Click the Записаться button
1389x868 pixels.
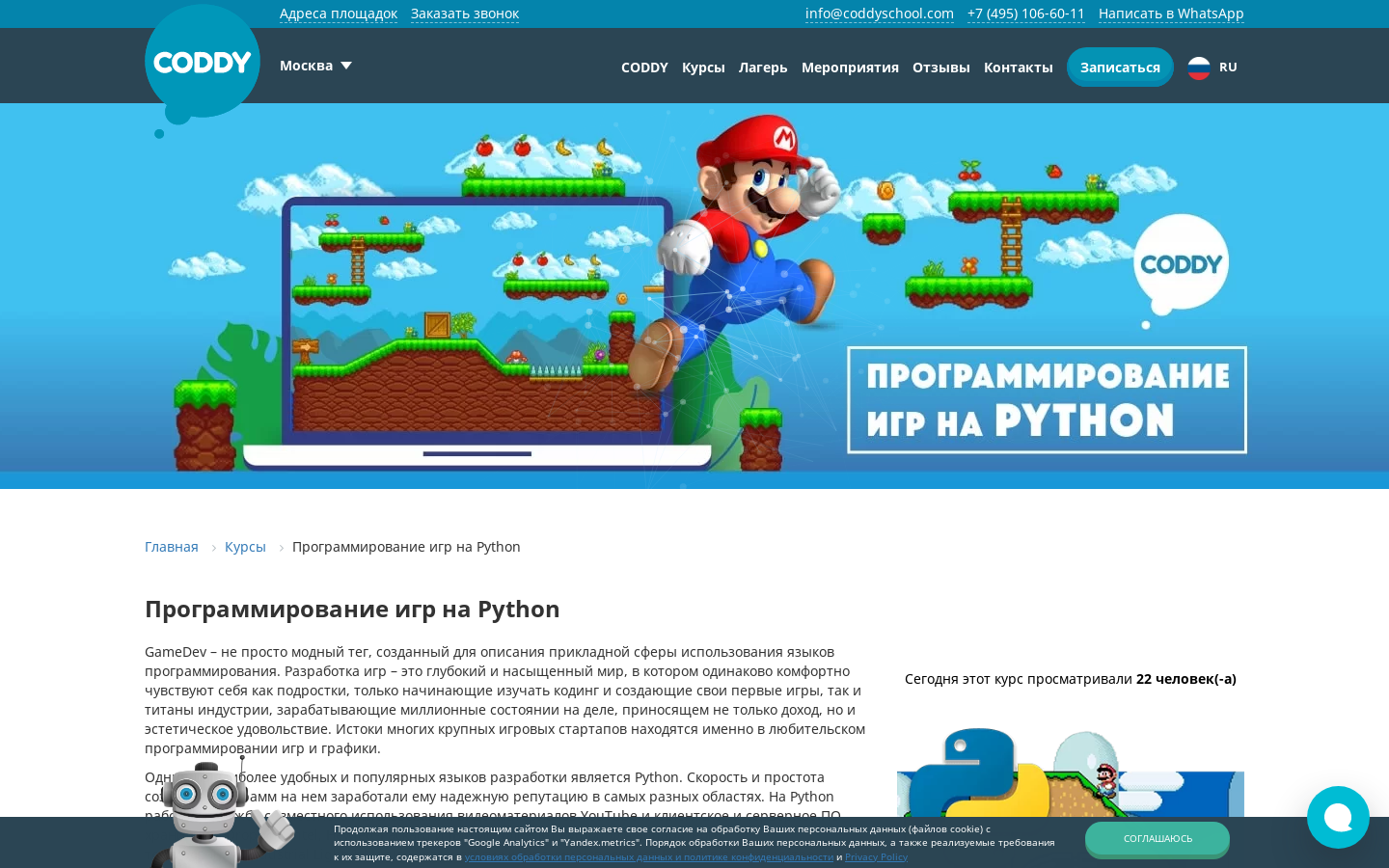1120,68
